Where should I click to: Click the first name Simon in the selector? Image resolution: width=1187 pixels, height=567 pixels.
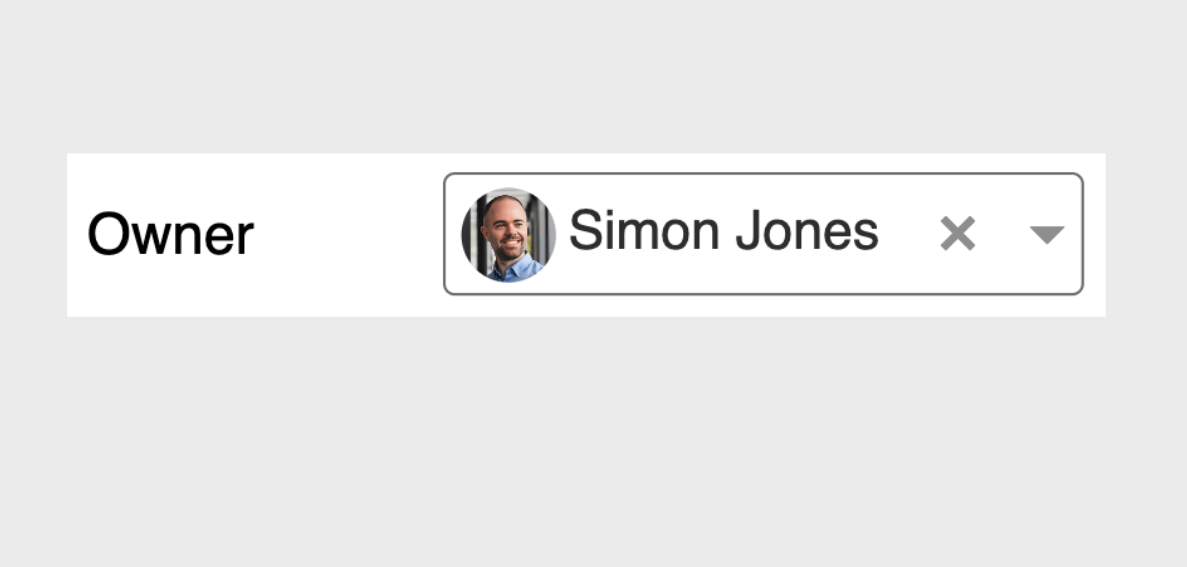[x=645, y=232]
